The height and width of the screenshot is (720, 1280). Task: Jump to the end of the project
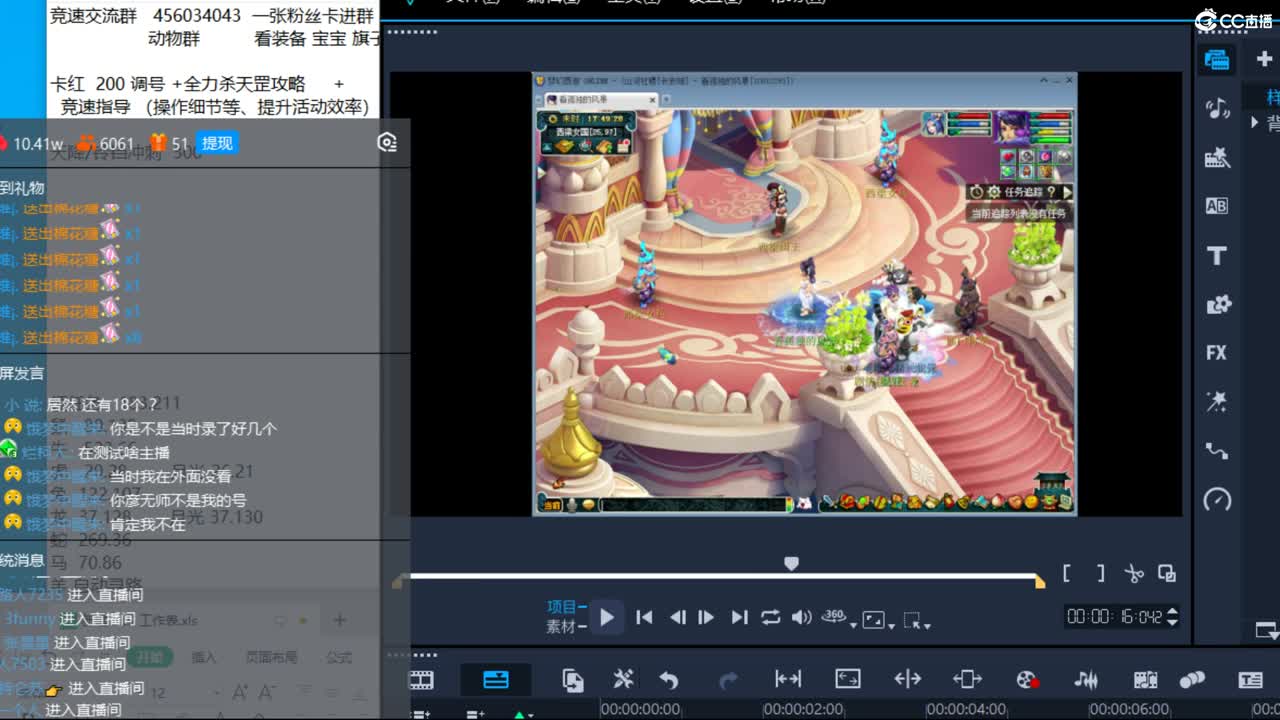[x=739, y=618]
